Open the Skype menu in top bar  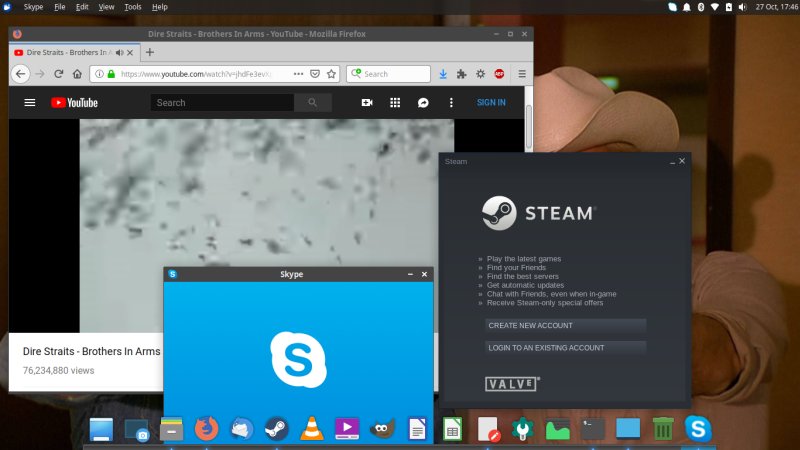click(x=33, y=7)
